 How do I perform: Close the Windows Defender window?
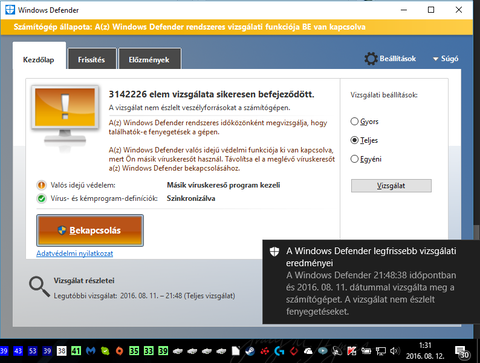(459, 10)
